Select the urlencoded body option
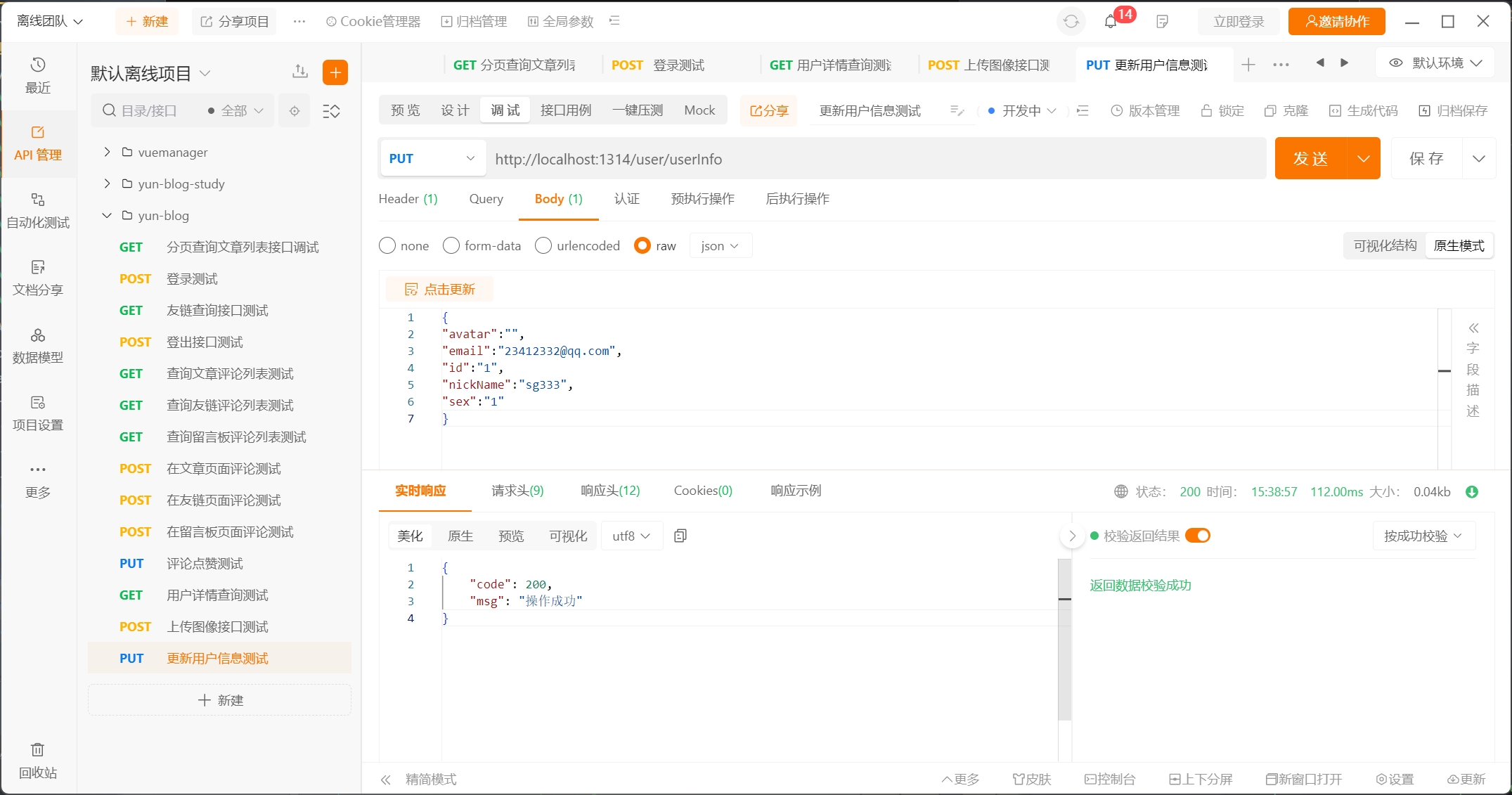This screenshot has width=1512, height=795. pos(543,246)
